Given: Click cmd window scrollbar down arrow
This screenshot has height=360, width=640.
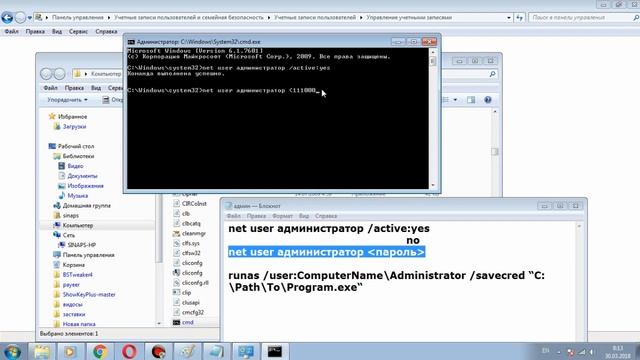Looking at the screenshot, I should pyautogui.click(x=433, y=185).
